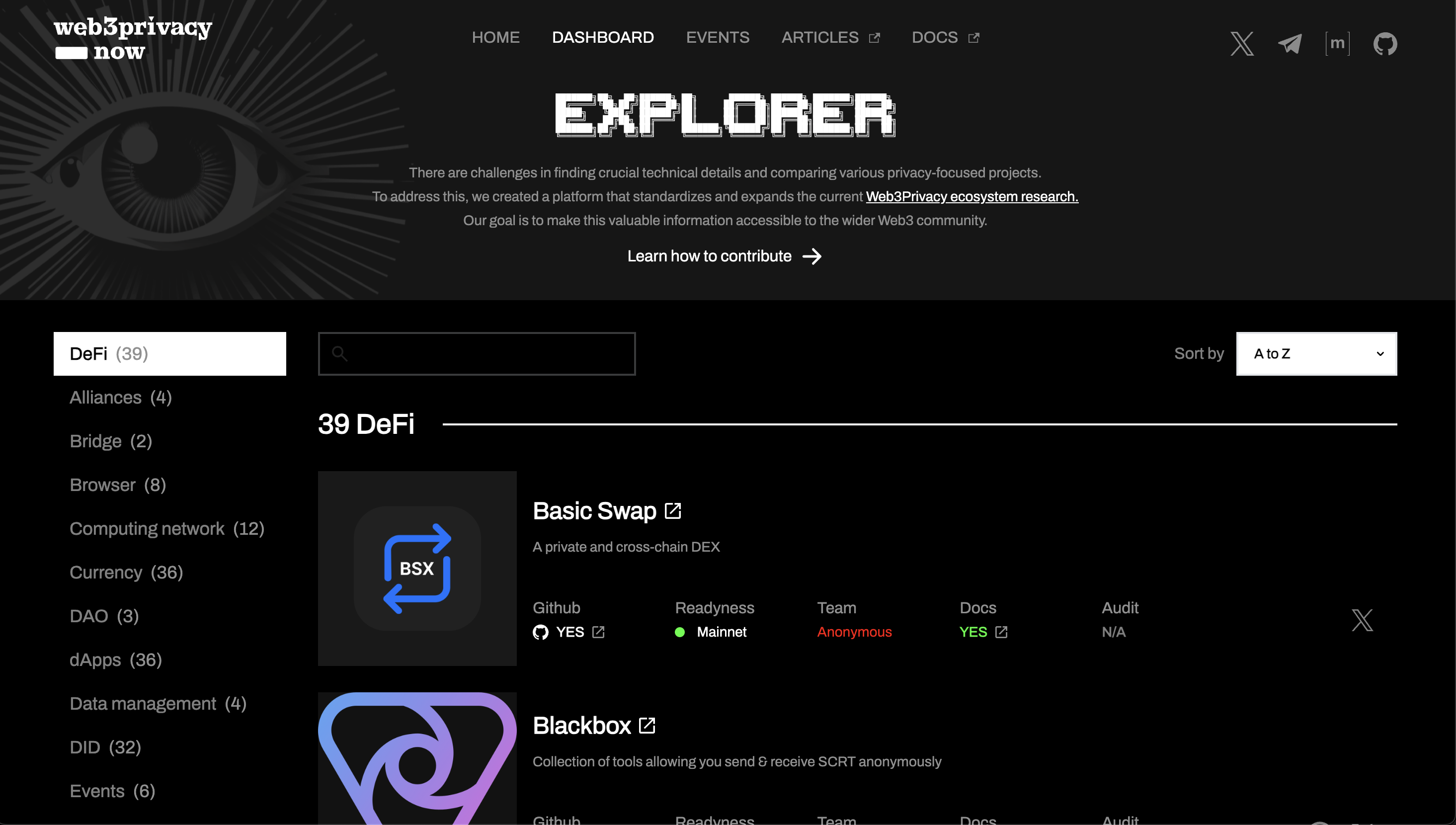Open the Blackbox project title

tap(582, 725)
